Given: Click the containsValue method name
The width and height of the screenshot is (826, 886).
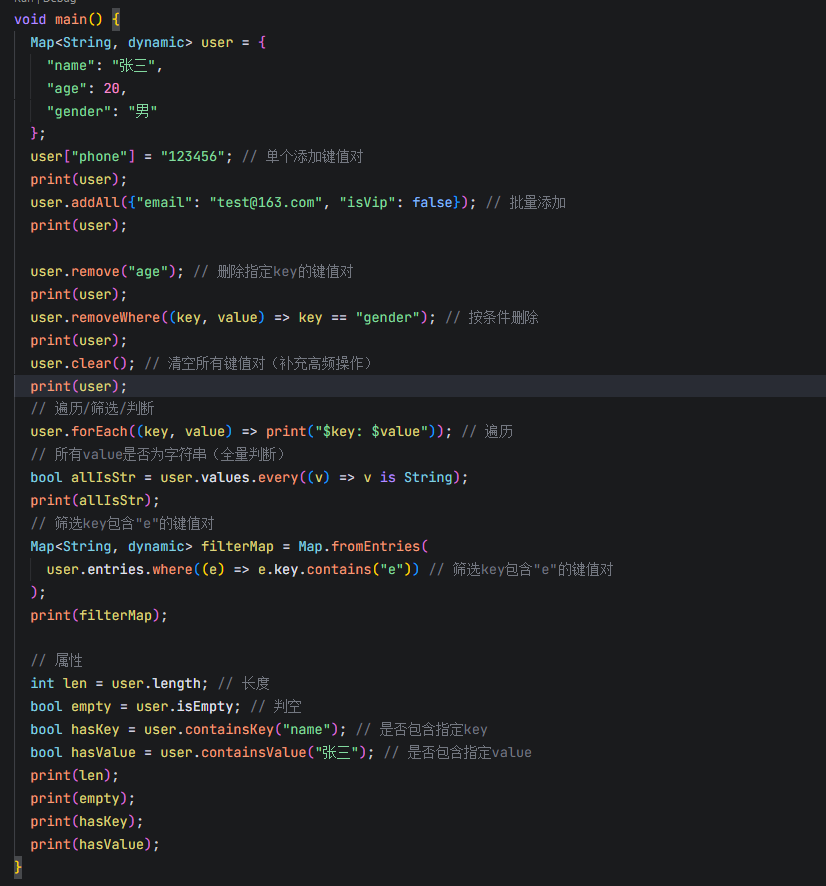Looking at the screenshot, I should (x=254, y=753).
